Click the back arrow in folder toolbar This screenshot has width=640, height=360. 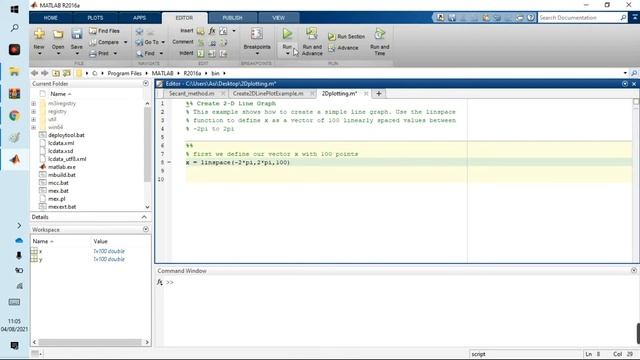tap(34, 73)
